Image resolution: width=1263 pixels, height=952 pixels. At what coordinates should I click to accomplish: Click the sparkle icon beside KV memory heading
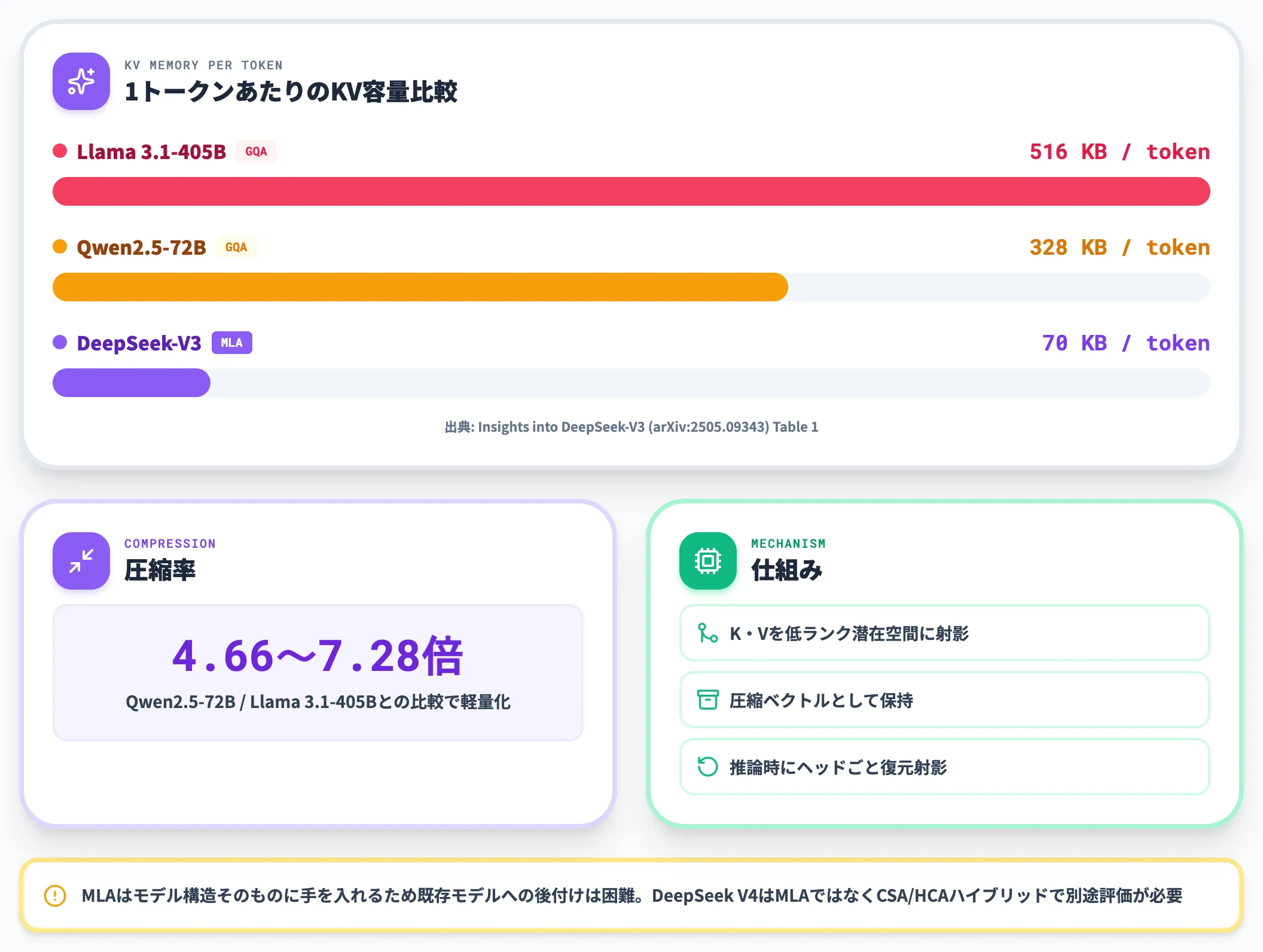tap(81, 81)
